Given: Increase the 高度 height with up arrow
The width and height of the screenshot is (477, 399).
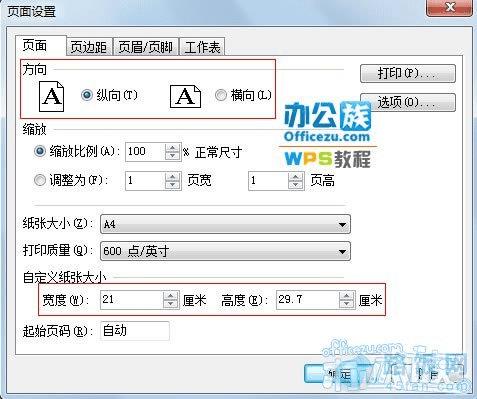Looking at the screenshot, I should click(x=347, y=295).
